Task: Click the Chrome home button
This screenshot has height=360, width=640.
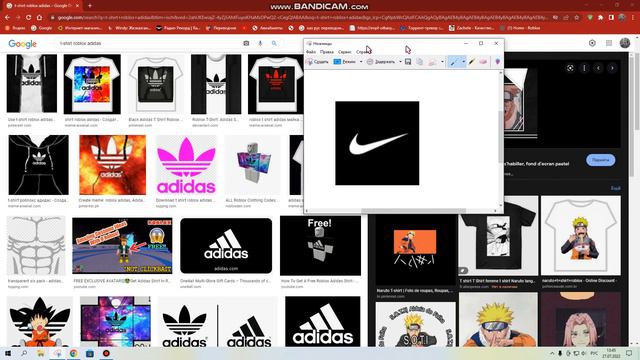Action: [40, 18]
